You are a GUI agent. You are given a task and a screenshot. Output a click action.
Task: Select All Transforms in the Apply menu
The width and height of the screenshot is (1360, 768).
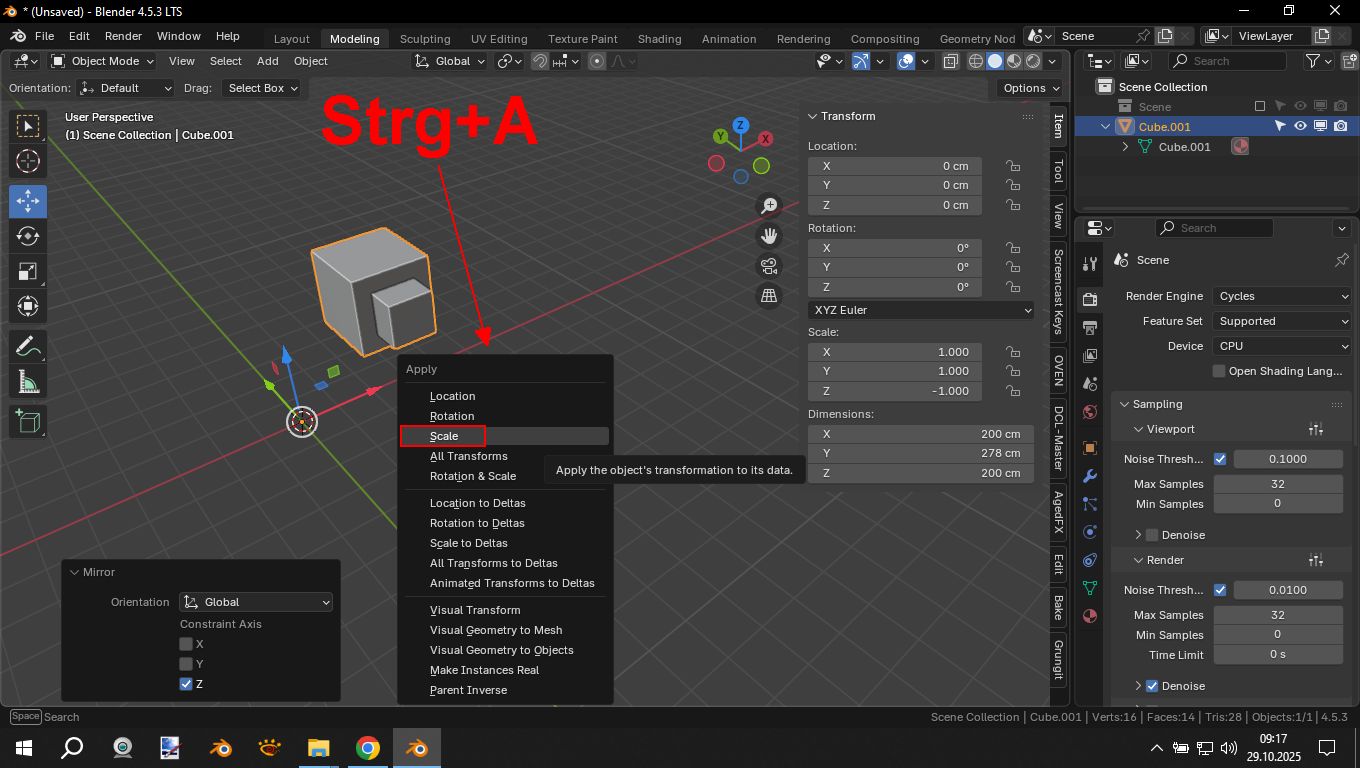(x=468, y=456)
